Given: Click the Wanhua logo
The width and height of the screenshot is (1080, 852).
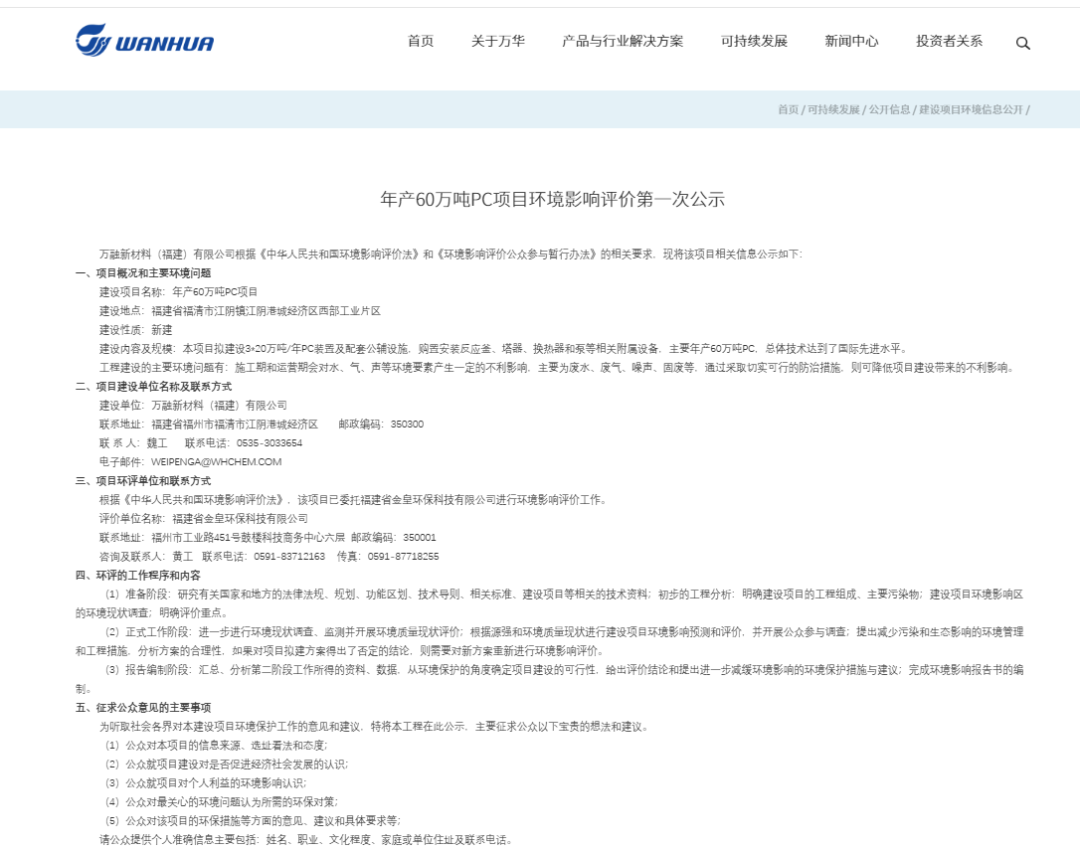Looking at the screenshot, I should [x=145, y=41].
